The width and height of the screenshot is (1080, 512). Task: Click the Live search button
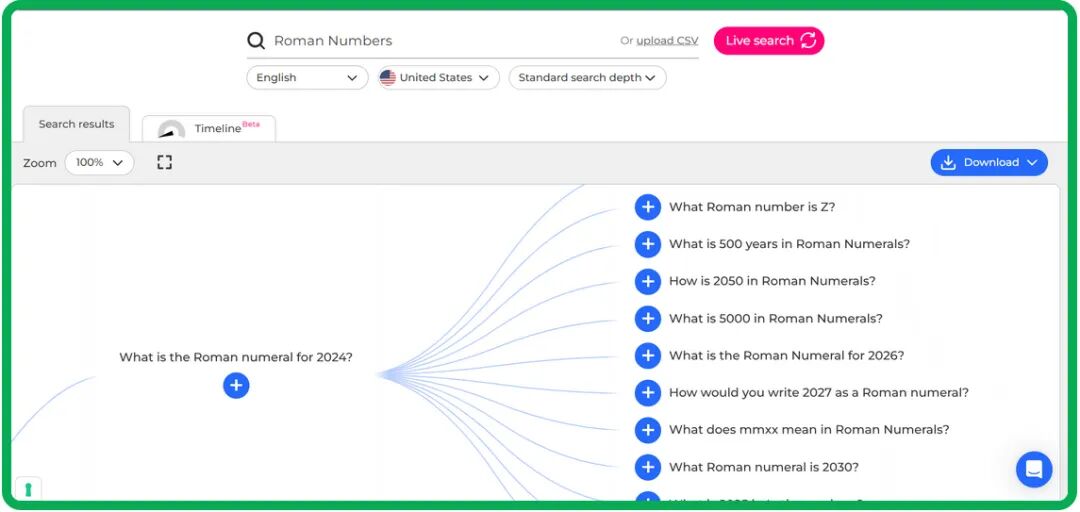point(768,41)
